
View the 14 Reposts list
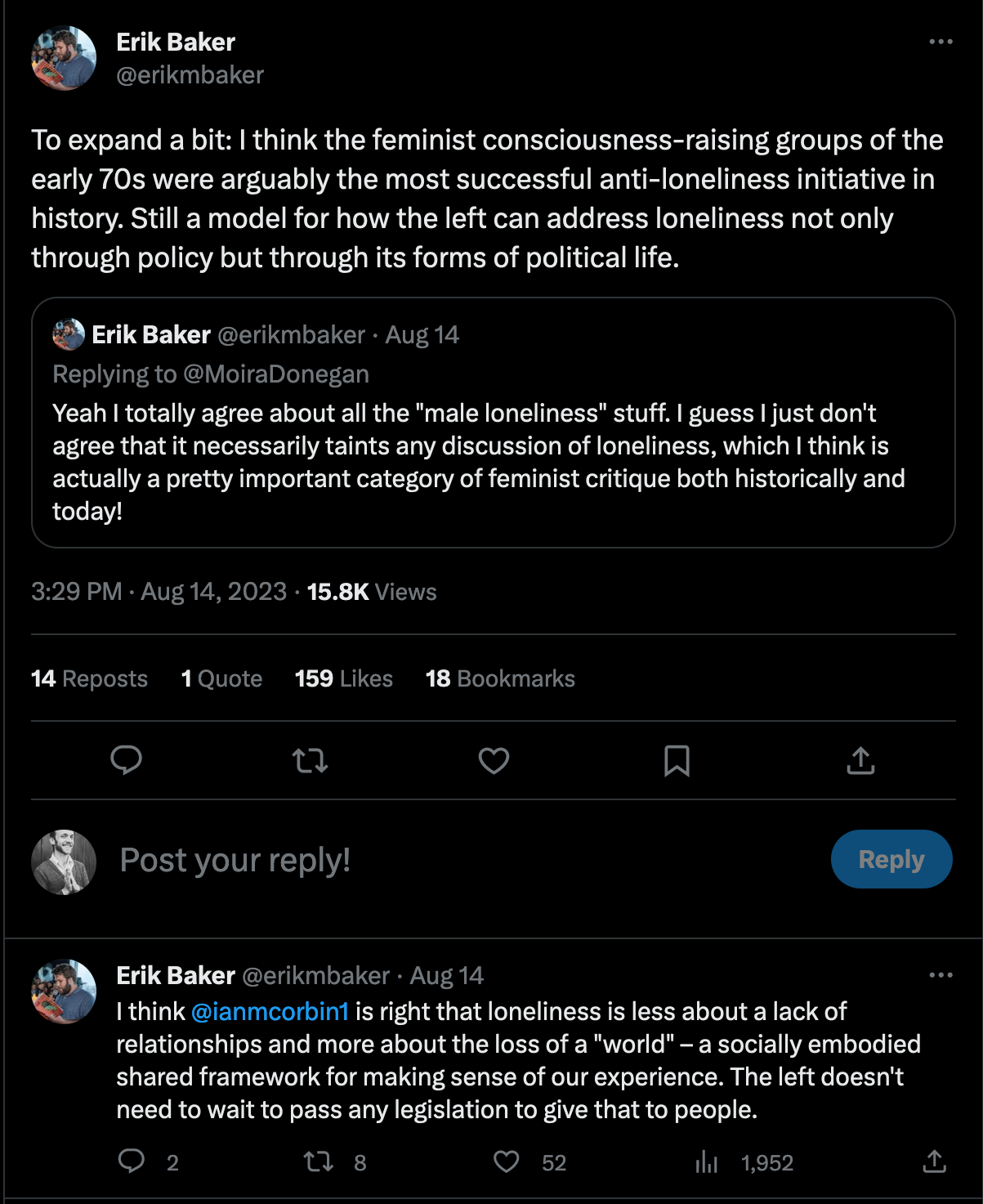[89, 678]
